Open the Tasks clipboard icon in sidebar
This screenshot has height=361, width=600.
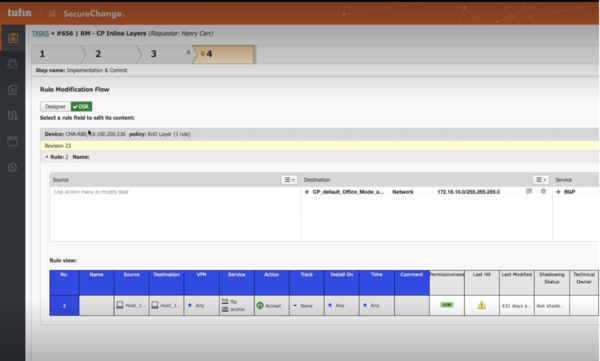(x=13, y=38)
